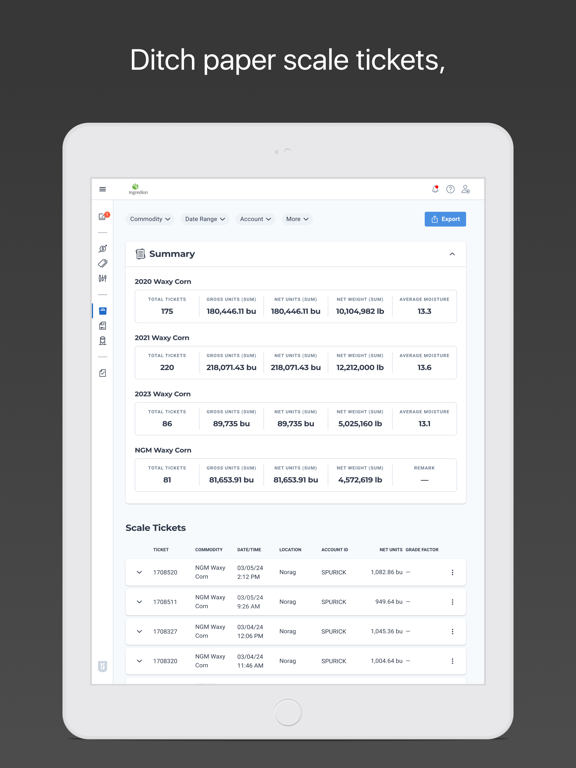Screen dimensions: 576x768
Task: Open the sidebar crossed-coin icon
Action: [102, 249]
